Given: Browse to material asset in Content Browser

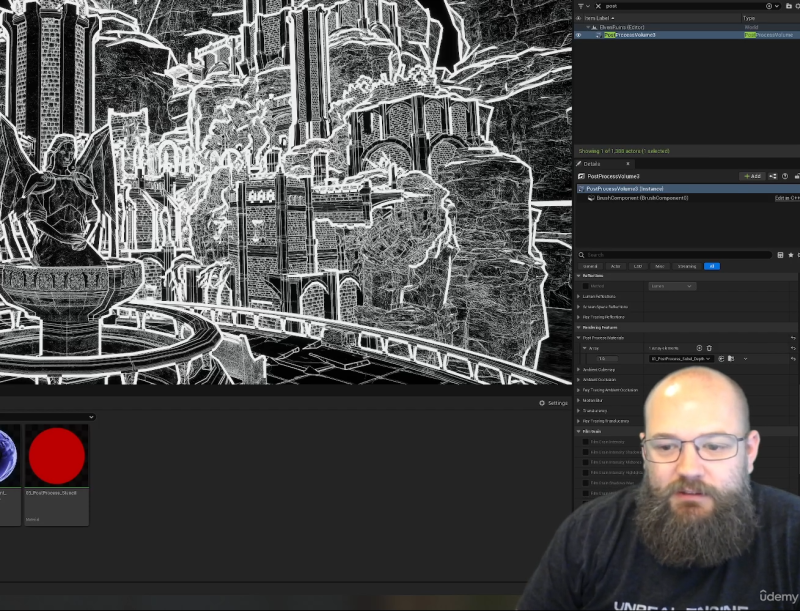Looking at the screenshot, I should coord(731,358).
